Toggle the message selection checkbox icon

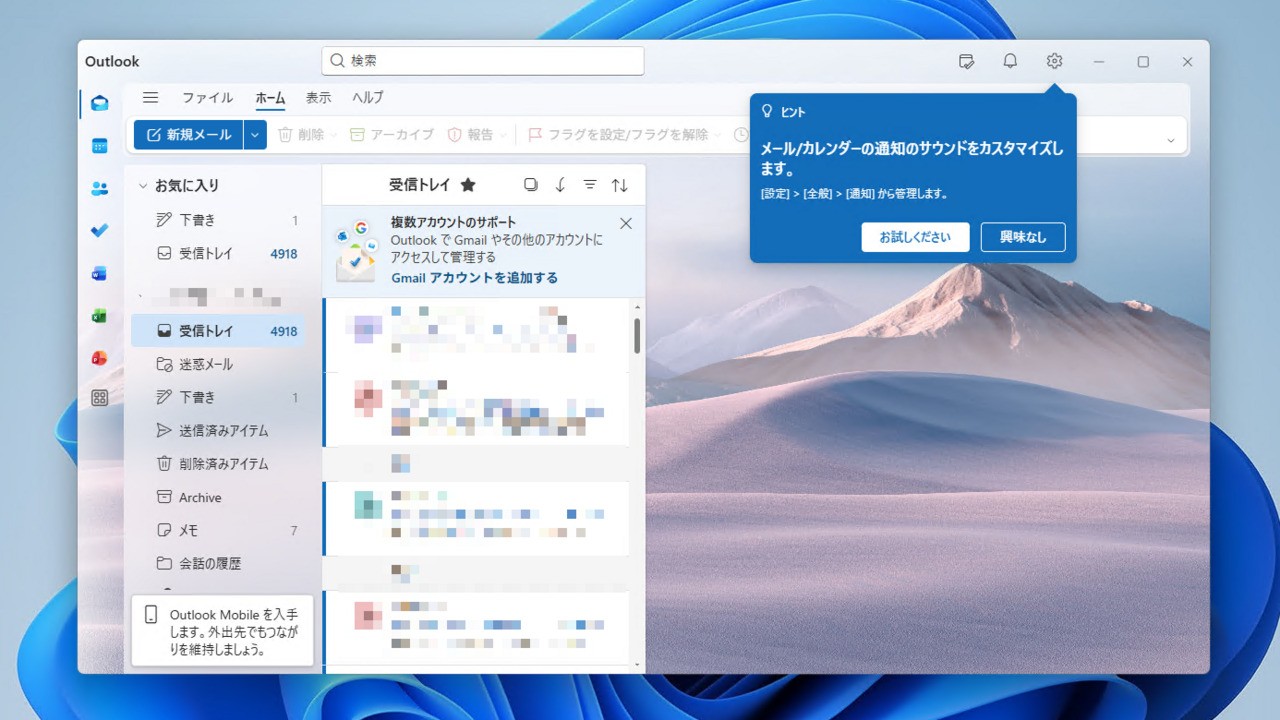click(x=531, y=185)
